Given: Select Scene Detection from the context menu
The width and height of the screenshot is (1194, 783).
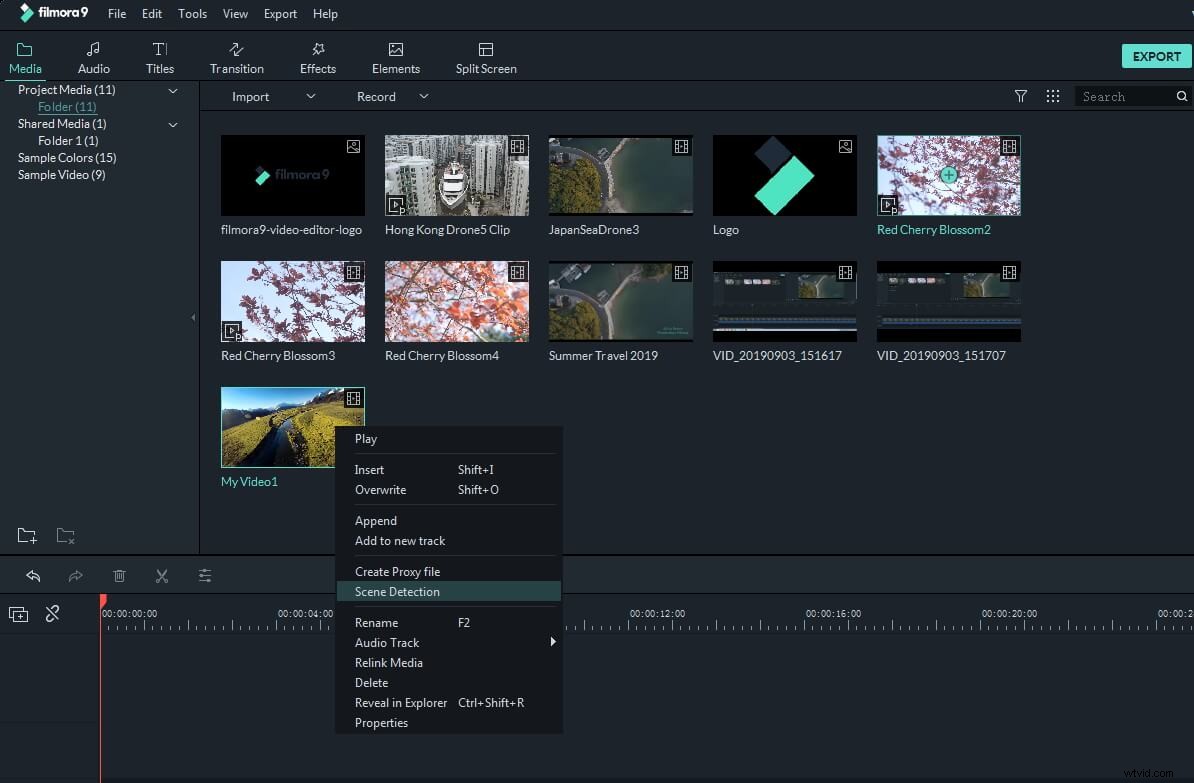Looking at the screenshot, I should (x=397, y=591).
